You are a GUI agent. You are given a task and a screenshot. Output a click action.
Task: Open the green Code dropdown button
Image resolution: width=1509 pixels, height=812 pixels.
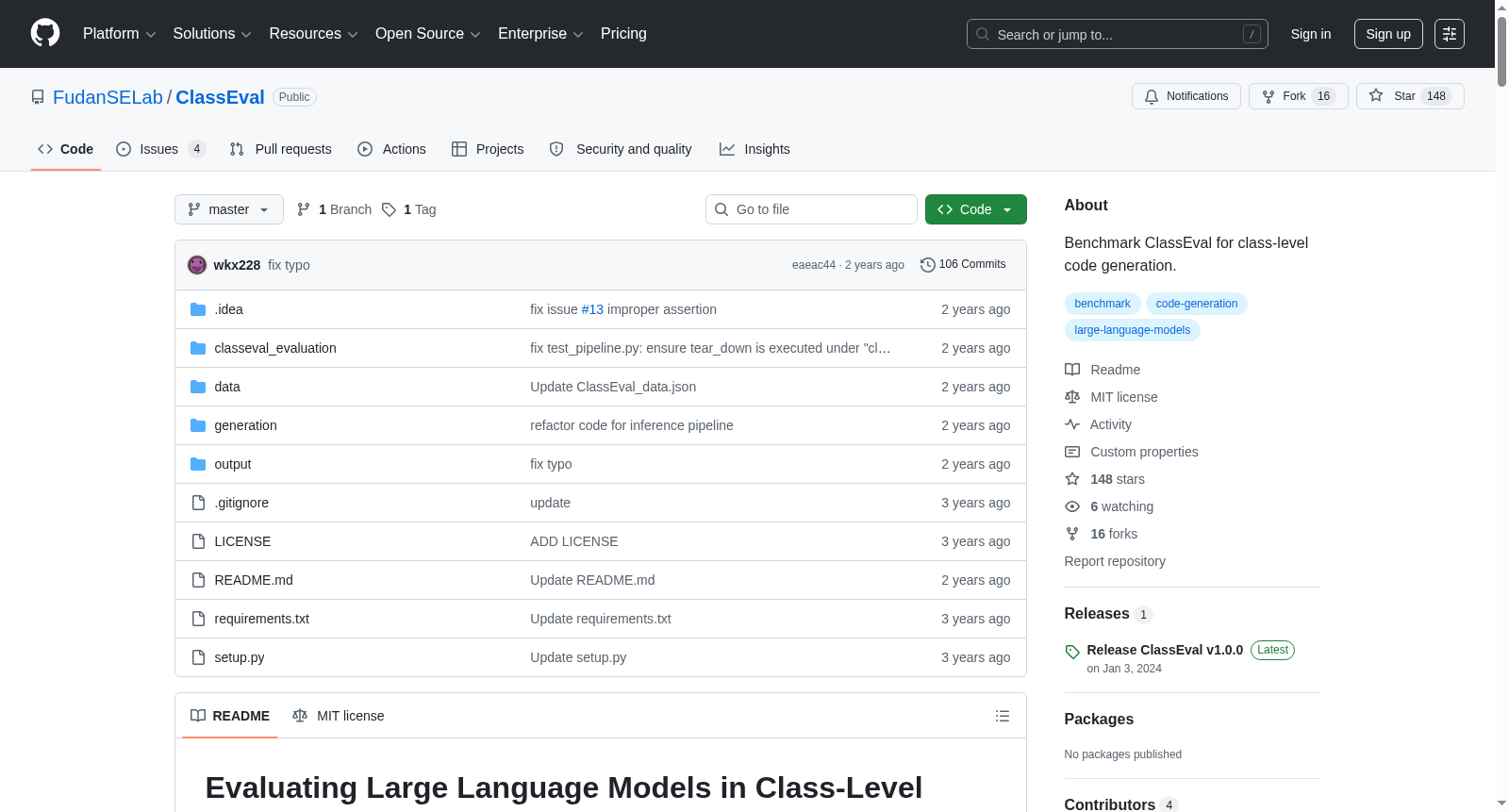(x=976, y=209)
